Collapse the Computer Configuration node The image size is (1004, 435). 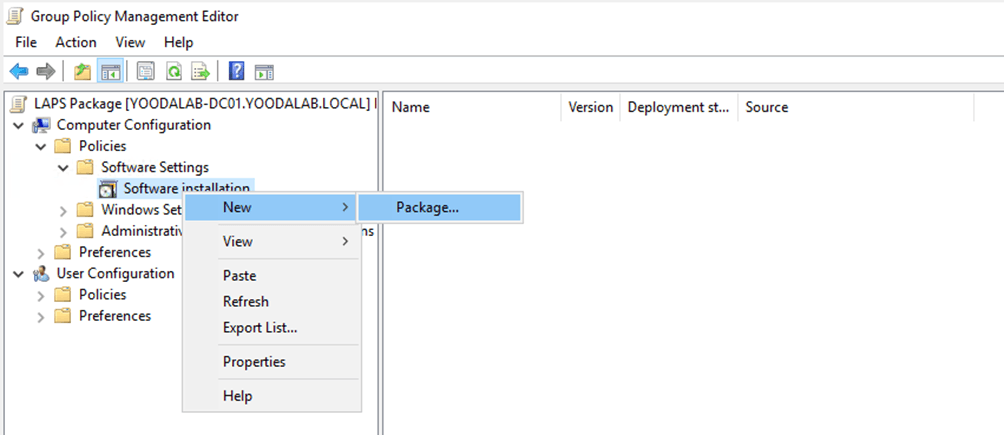[x=19, y=125]
